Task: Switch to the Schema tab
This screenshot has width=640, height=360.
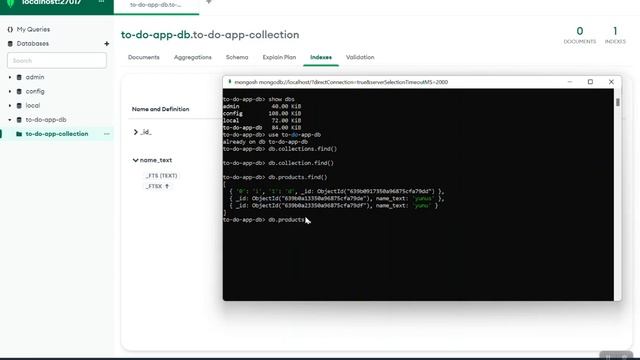Action: point(237,57)
